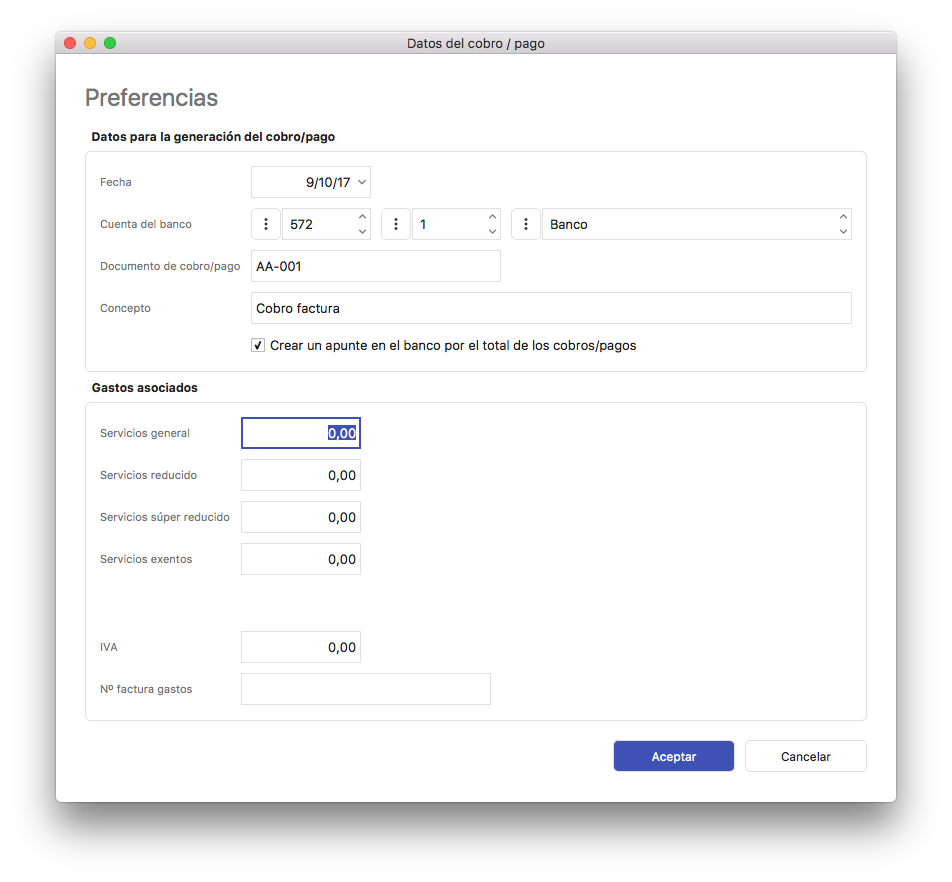Uncheck Crear un apunte en el banco checkbox

pos(258,346)
